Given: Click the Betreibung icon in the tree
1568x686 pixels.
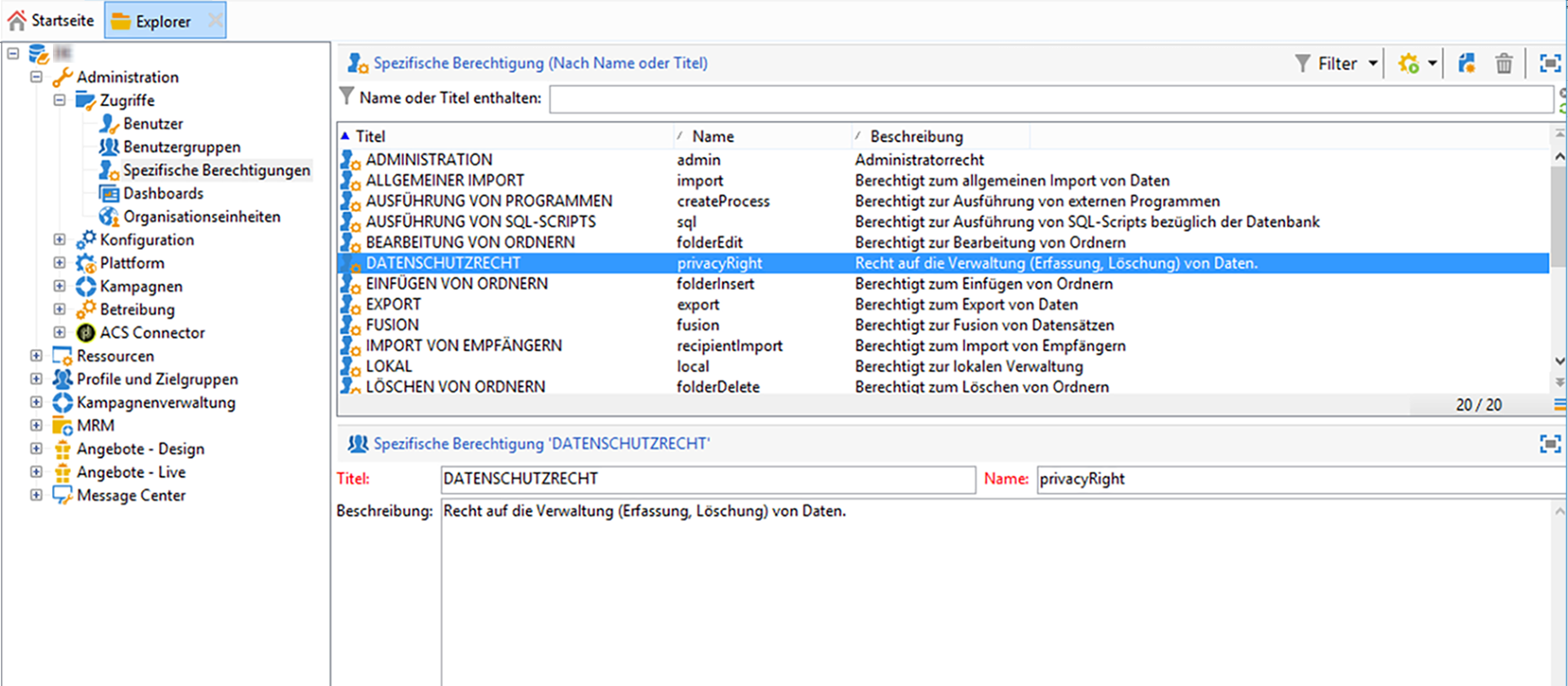Looking at the screenshot, I should pos(85,310).
